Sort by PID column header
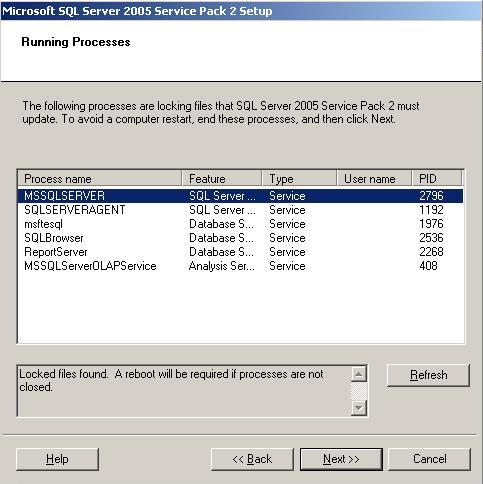The height and width of the screenshot is (484, 483). (x=437, y=179)
